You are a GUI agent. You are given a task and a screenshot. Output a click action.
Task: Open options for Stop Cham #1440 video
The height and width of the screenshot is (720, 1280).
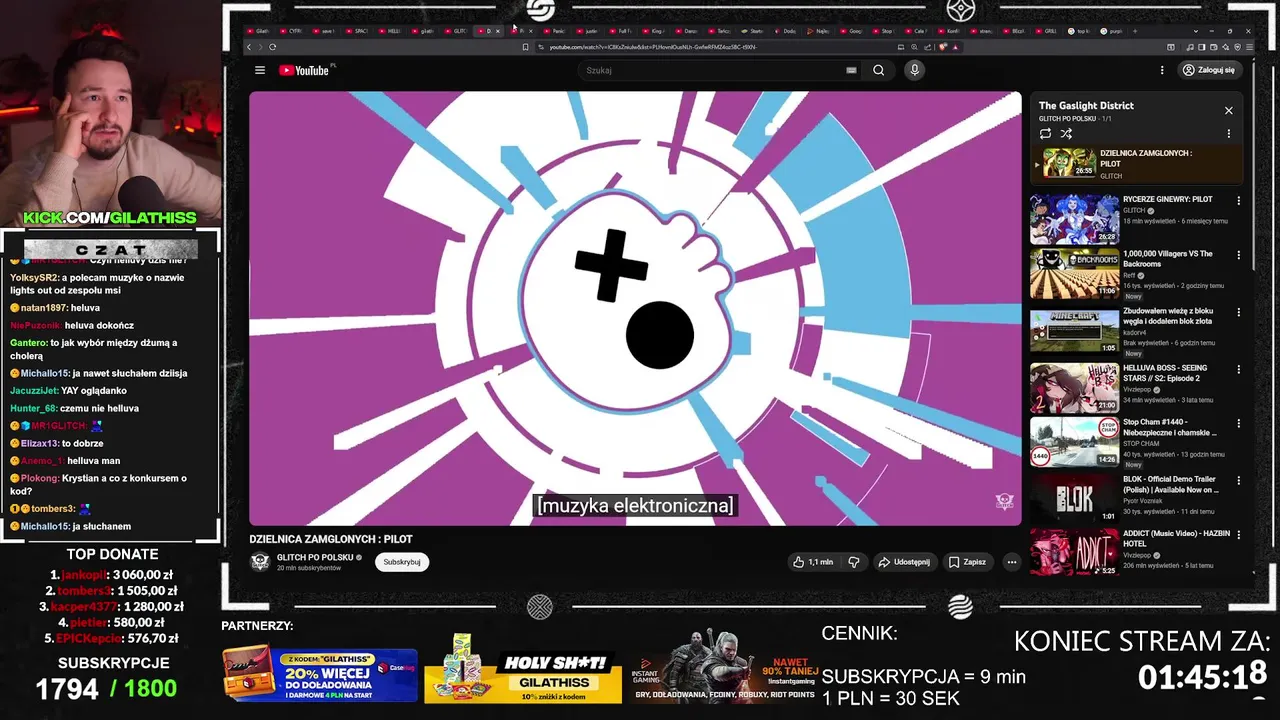click(1239, 424)
